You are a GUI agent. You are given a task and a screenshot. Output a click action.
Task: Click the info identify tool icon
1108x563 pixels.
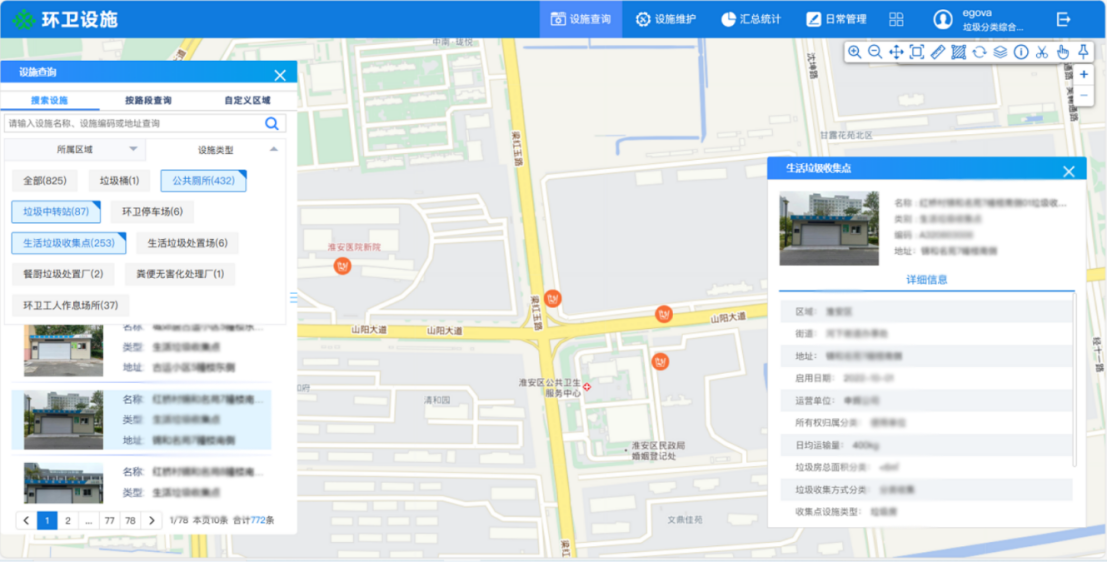click(x=1021, y=52)
